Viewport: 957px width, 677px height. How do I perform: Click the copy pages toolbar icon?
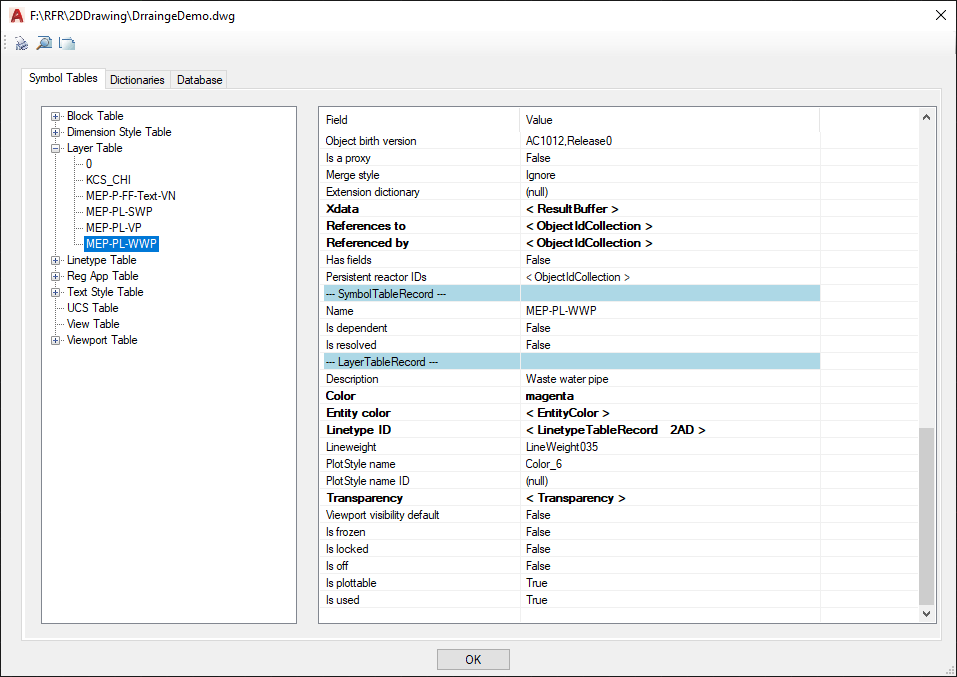click(x=67, y=43)
